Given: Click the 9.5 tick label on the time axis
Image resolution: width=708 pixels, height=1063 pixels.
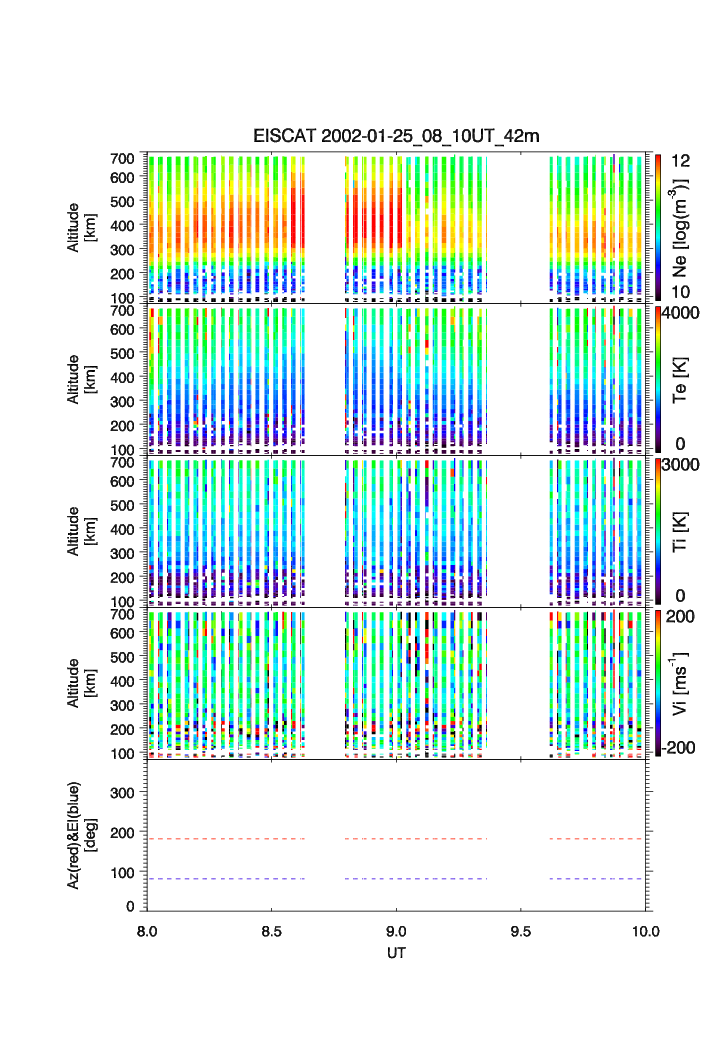Looking at the screenshot, I should (521, 930).
